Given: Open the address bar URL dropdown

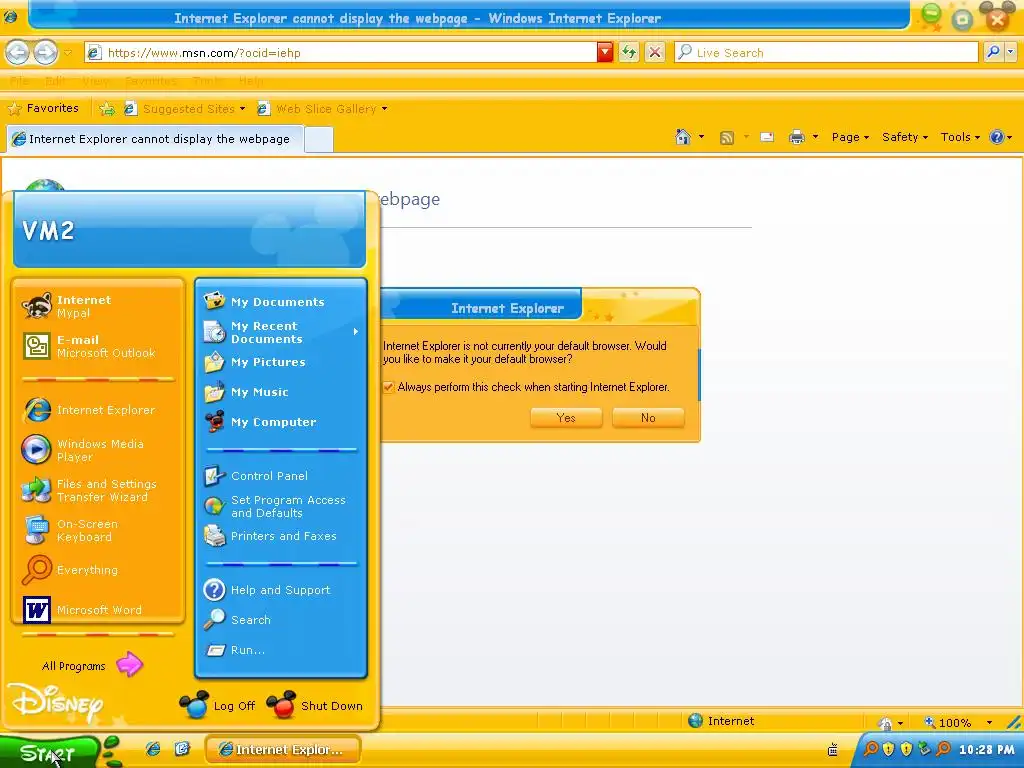Looking at the screenshot, I should [x=605, y=52].
